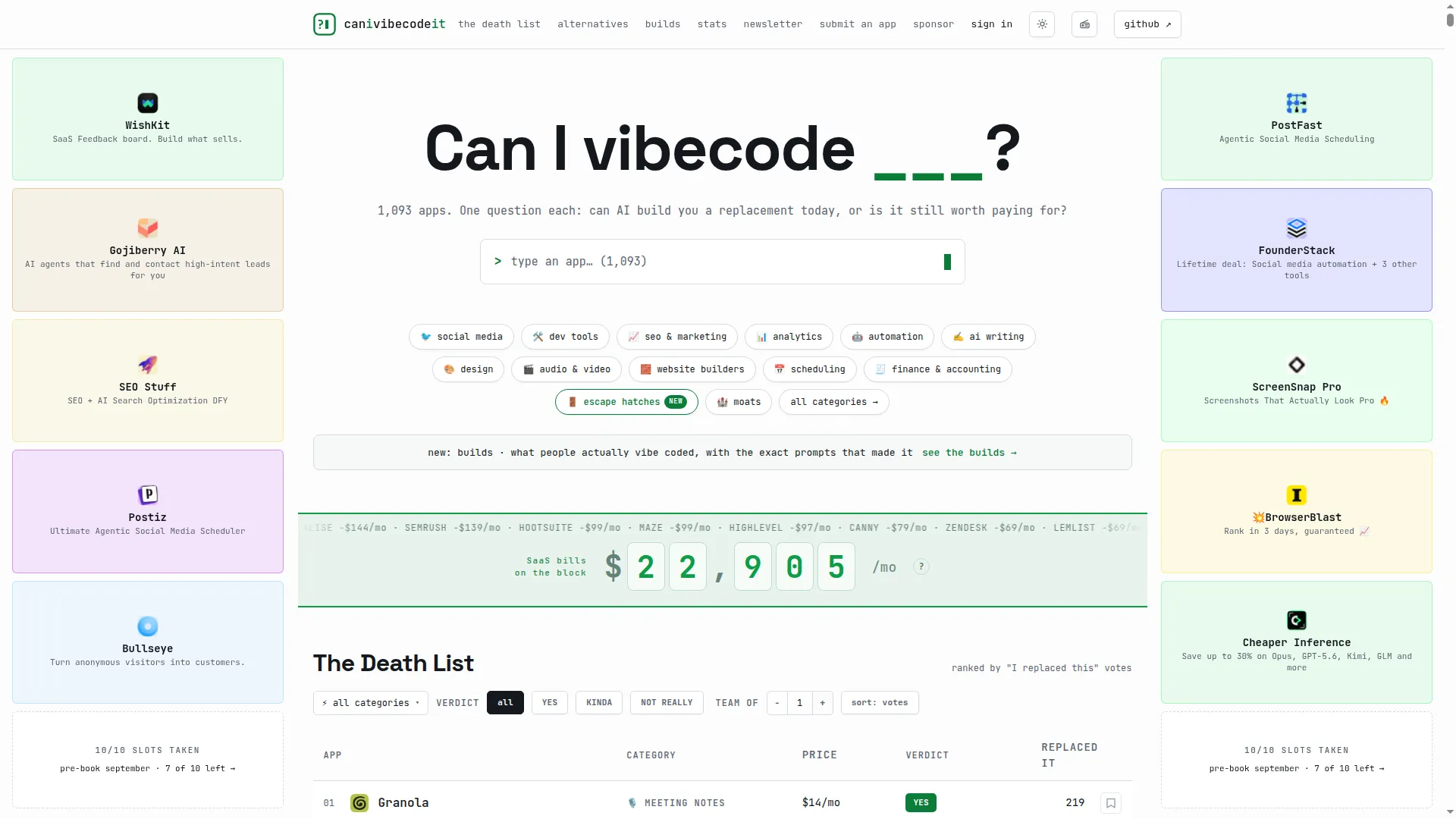Expand the all categories filter dropdown
Image resolution: width=1456 pixels, height=819 pixels.
coord(371,703)
